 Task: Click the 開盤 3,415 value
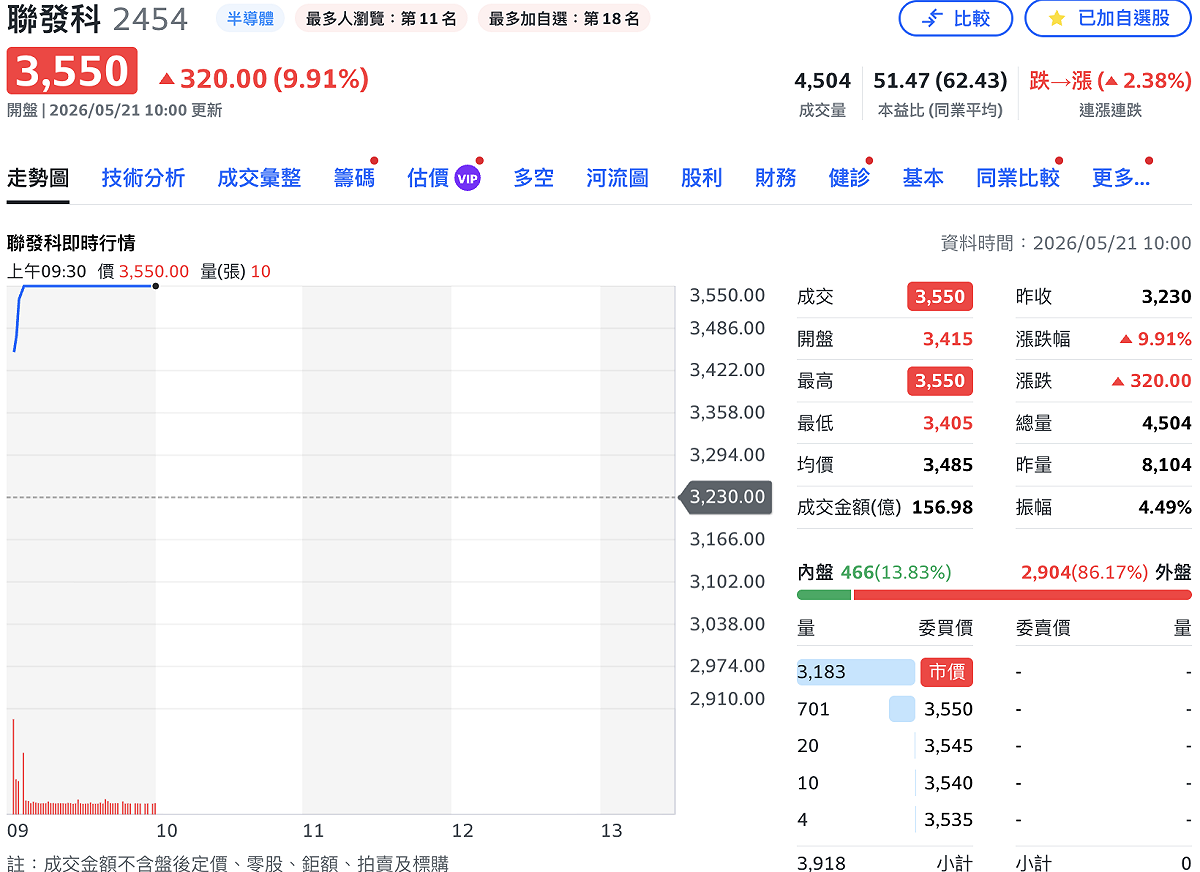tap(947, 339)
